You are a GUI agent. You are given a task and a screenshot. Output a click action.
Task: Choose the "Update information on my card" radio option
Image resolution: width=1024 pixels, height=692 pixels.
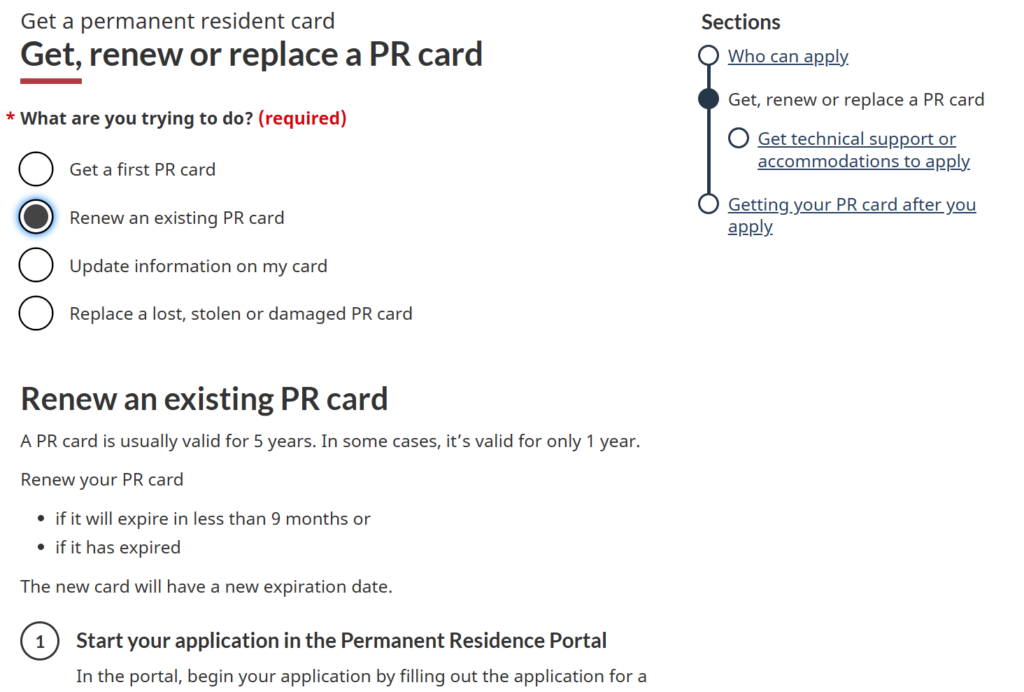click(36, 265)
